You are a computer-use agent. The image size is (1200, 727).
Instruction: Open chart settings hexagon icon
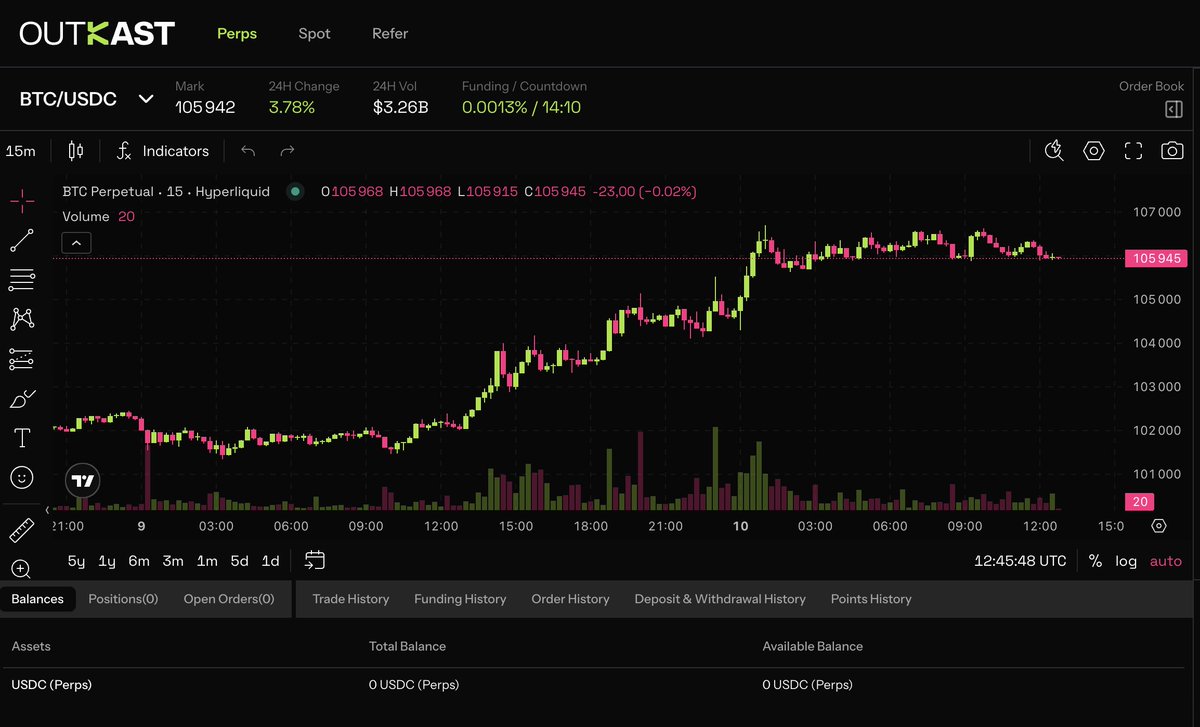point(1094,151)
